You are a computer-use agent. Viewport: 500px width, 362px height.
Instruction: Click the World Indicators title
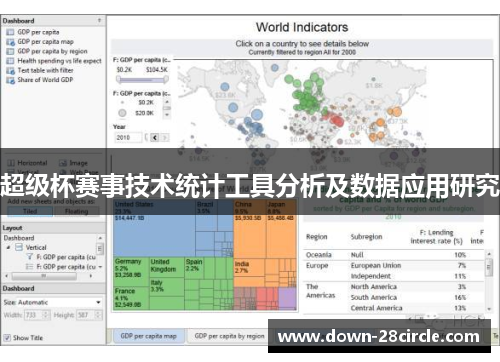(x=302, y=27)
